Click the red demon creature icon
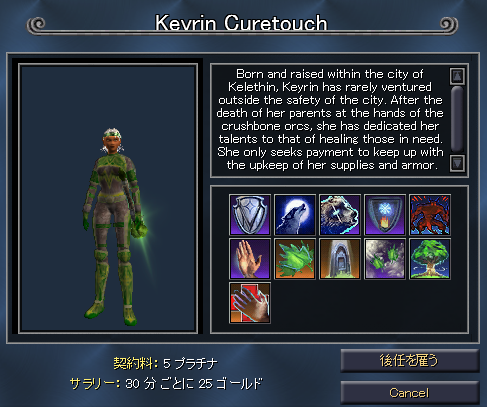Viewport: 487px width, 407px height. (x=430, y=215)
